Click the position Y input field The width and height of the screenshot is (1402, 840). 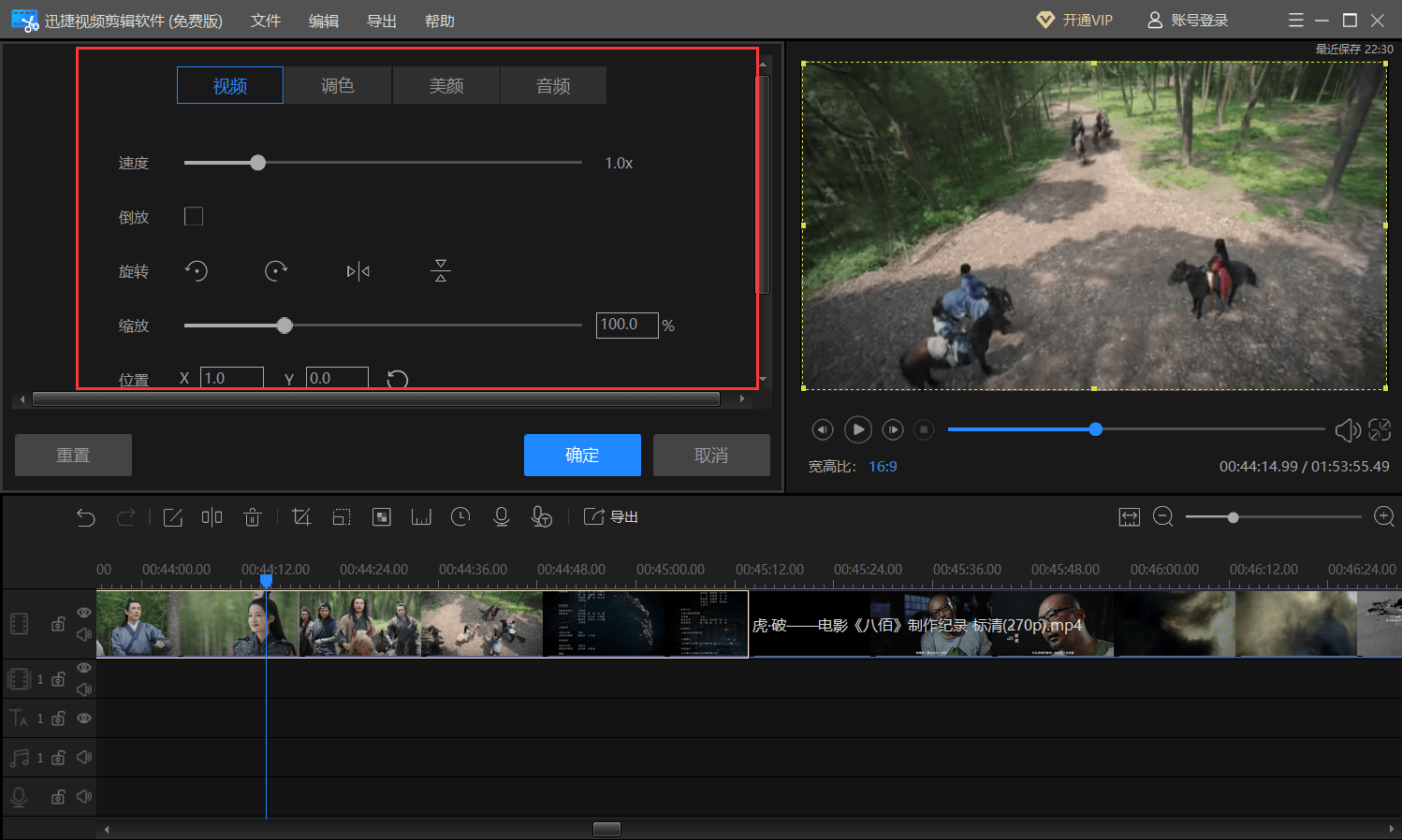pos(337,377)
